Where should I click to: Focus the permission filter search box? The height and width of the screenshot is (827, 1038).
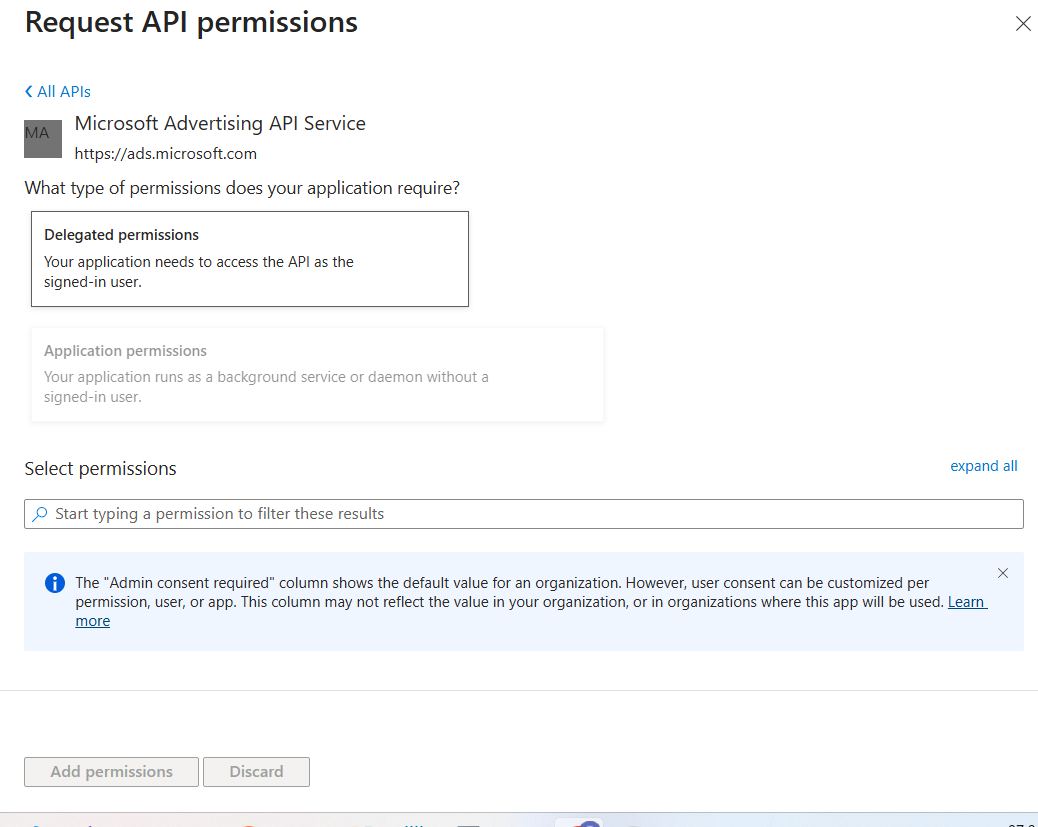pos(524,514)
